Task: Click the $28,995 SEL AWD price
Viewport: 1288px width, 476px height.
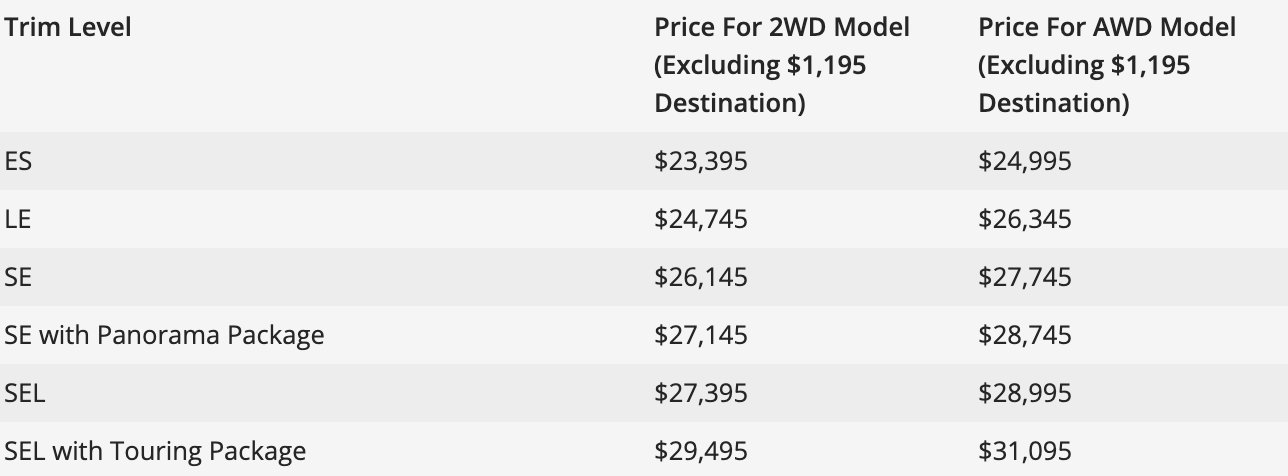Action: coord(1024,393)
